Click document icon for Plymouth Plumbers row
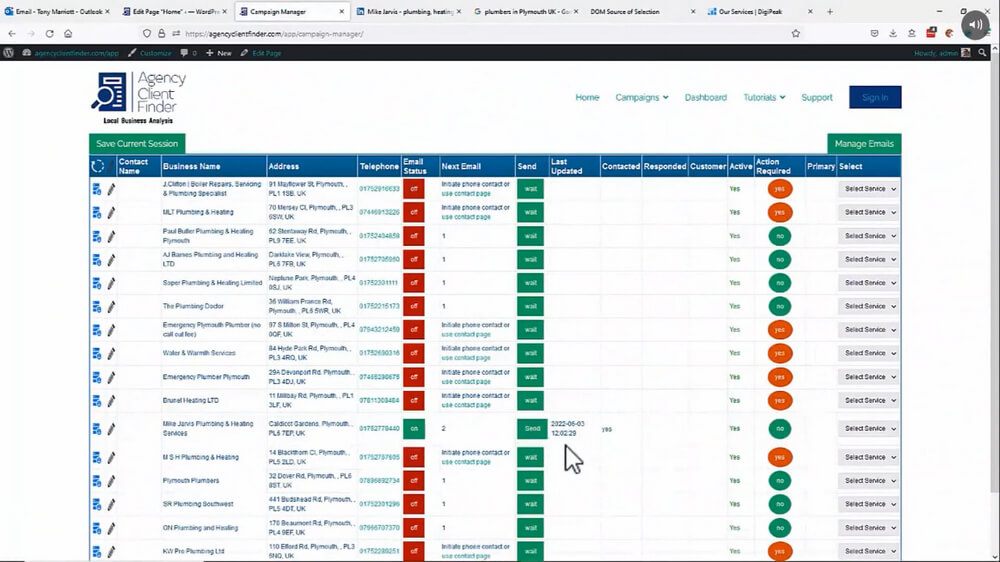Screen dimensions: 1000x562 97,481
